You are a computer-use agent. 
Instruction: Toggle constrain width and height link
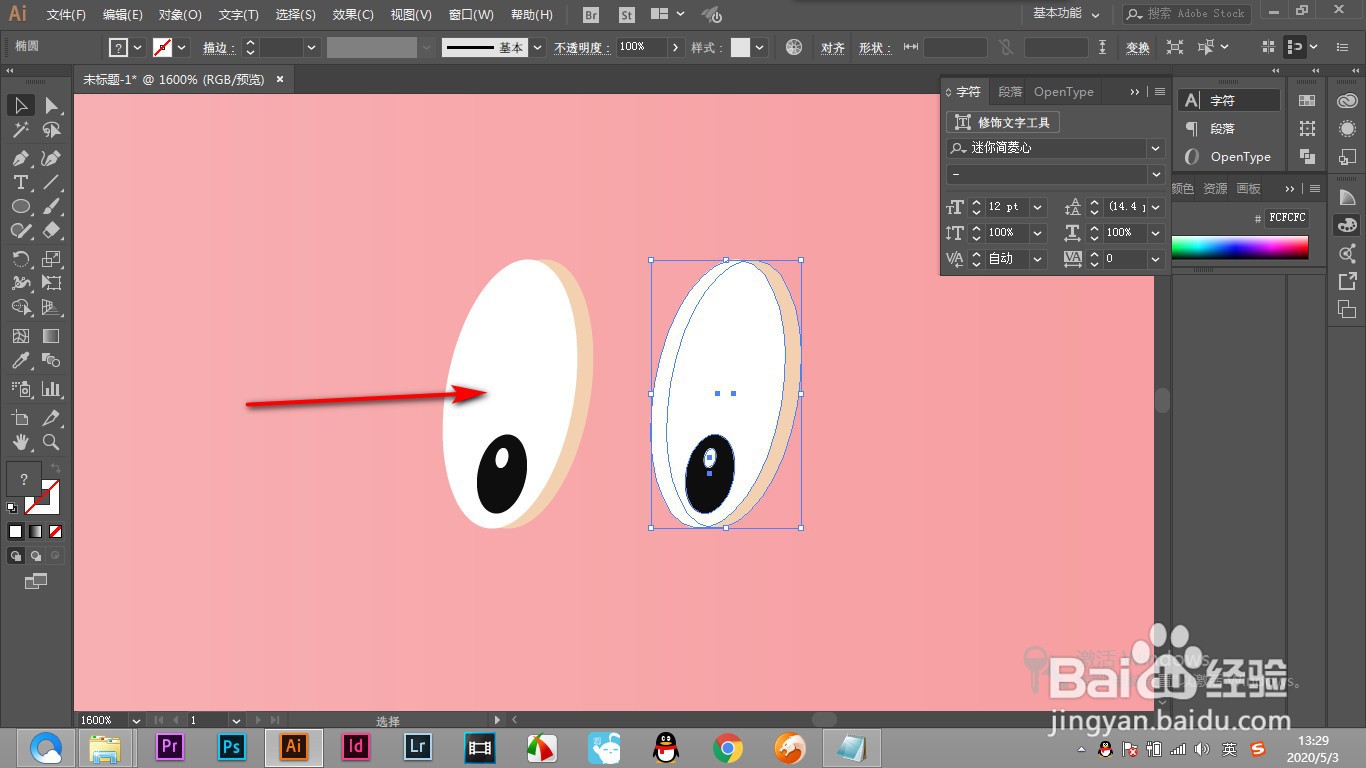pos(1005,47)
